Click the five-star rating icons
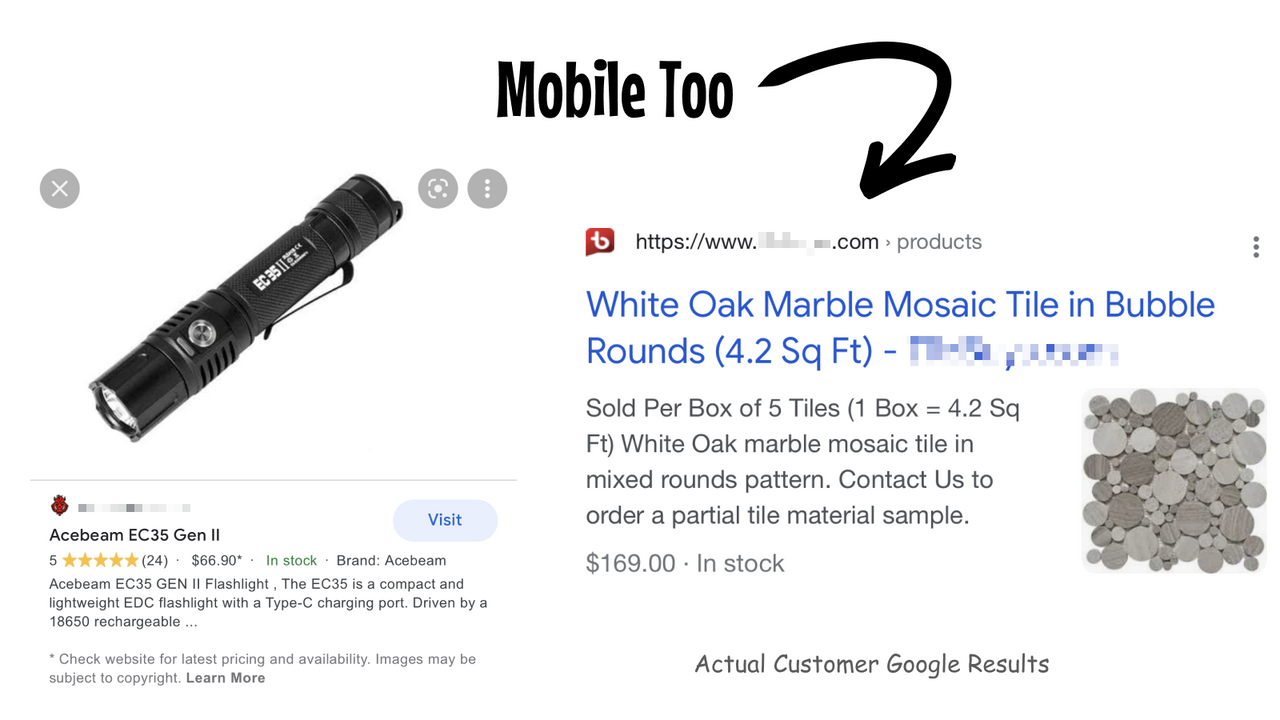The height and width of the screenshot is (720, 1280). coord(100,560)
